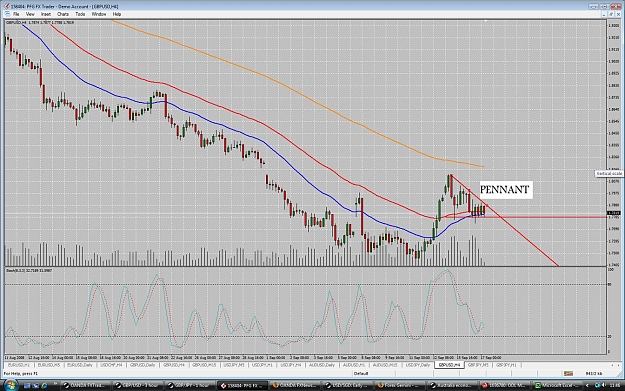Switch to the USDJPY,M5 chart tab

234,365
